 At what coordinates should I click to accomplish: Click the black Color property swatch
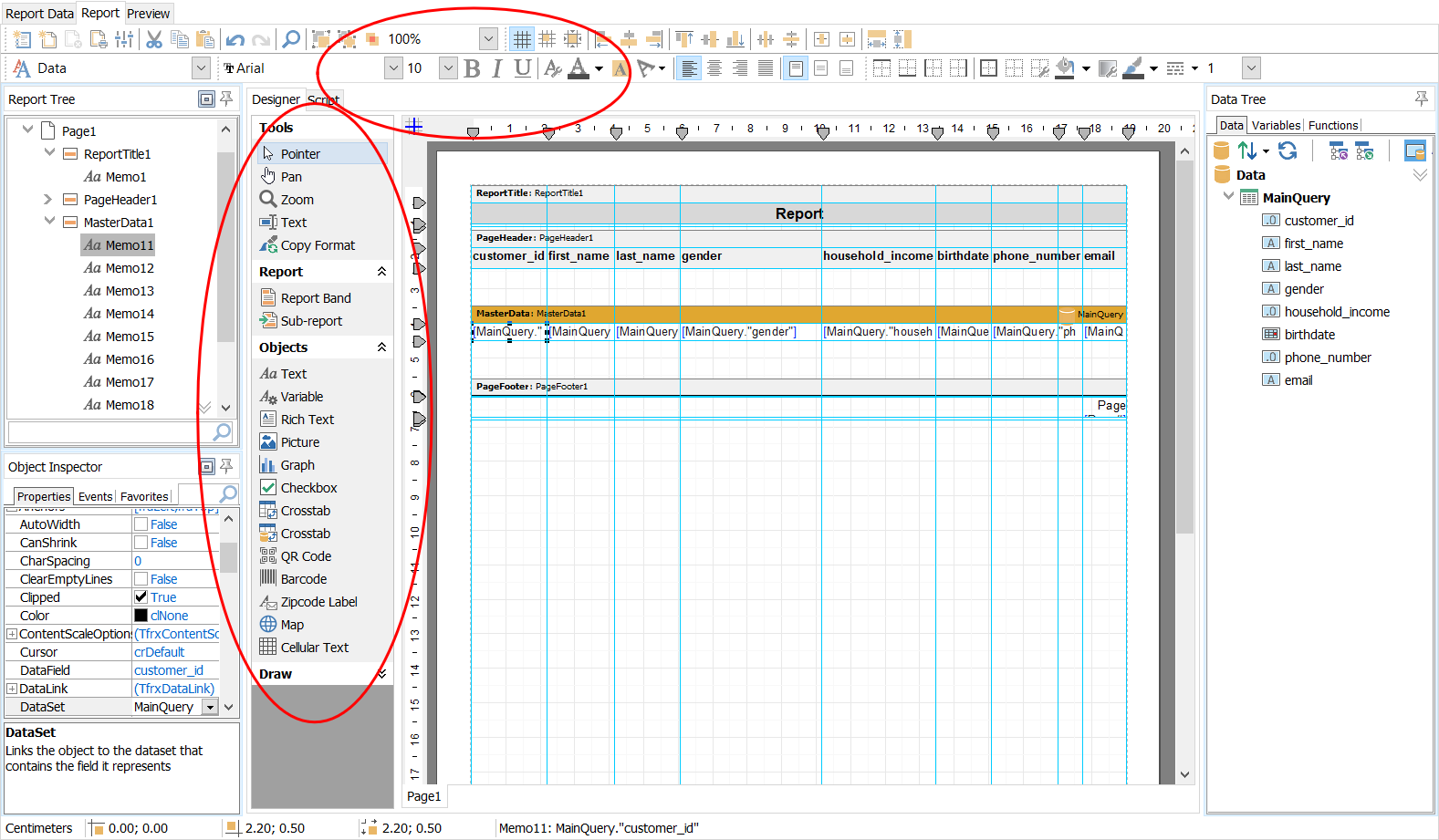(141, 616)
